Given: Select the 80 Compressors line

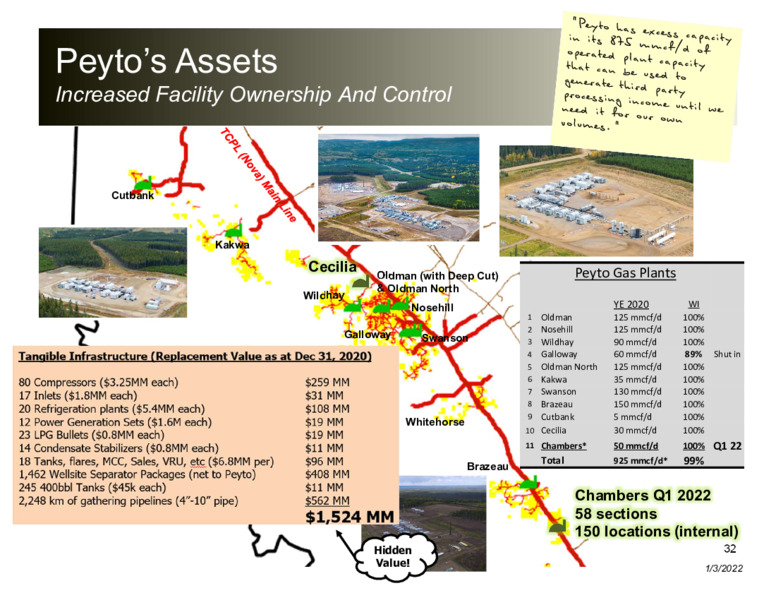Looking at the screenshot, I should [184, 382].
